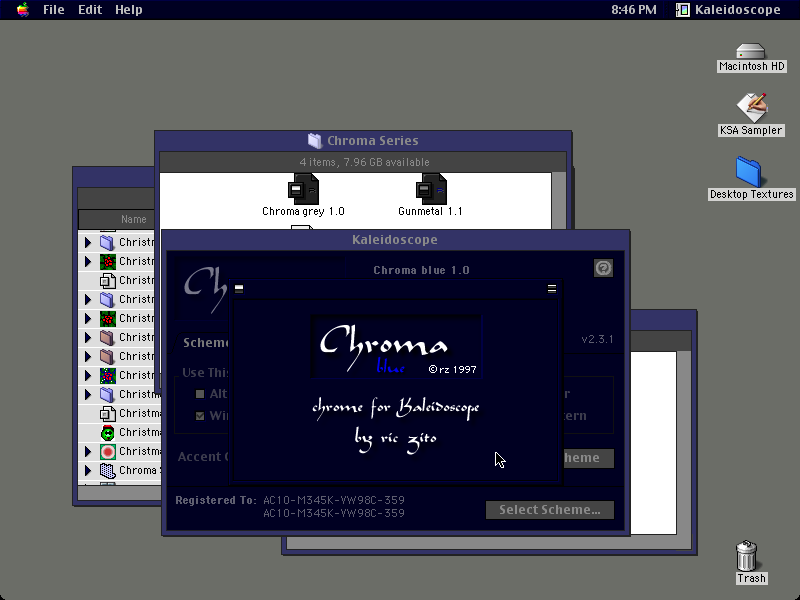Click the '©rz 1997' copyright text

click(453, 369)
